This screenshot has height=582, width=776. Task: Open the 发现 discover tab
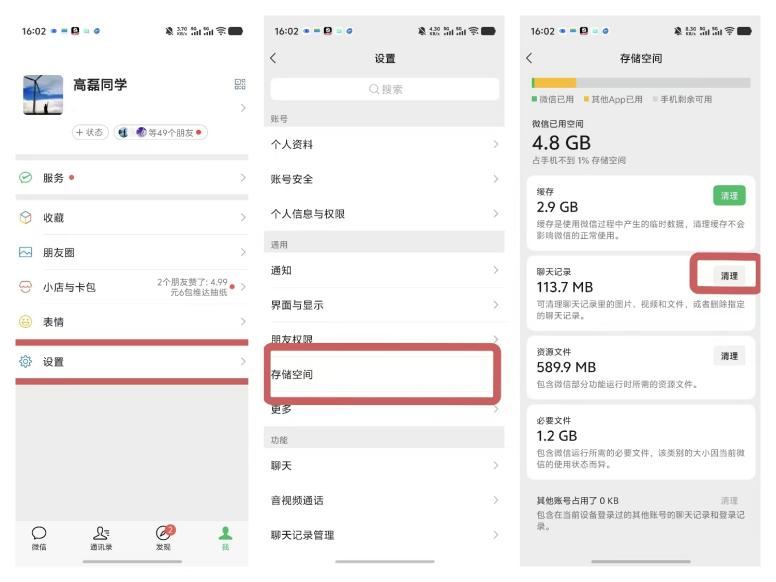point(163,538)
